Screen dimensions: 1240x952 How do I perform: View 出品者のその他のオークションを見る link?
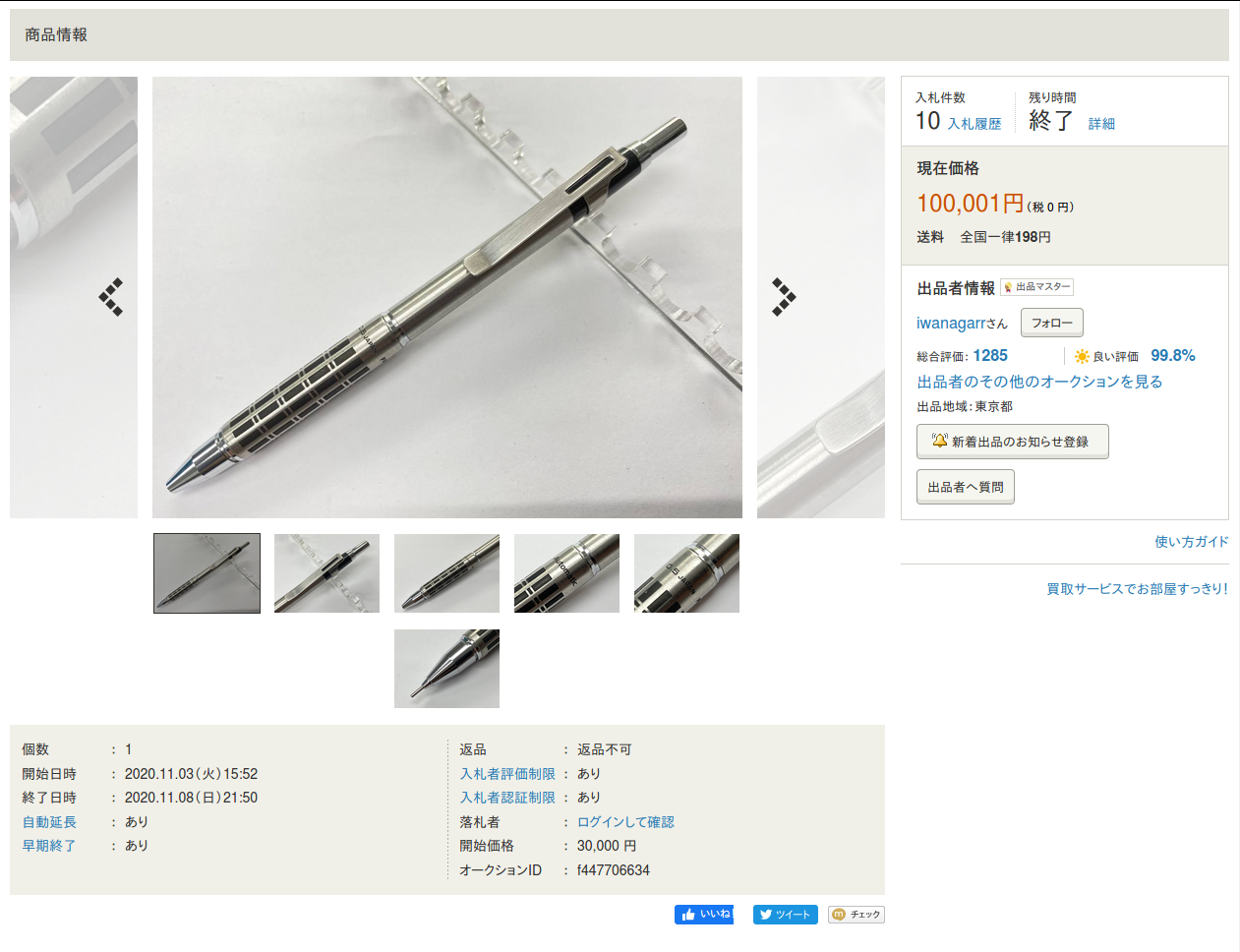[x=1039, y=382]
